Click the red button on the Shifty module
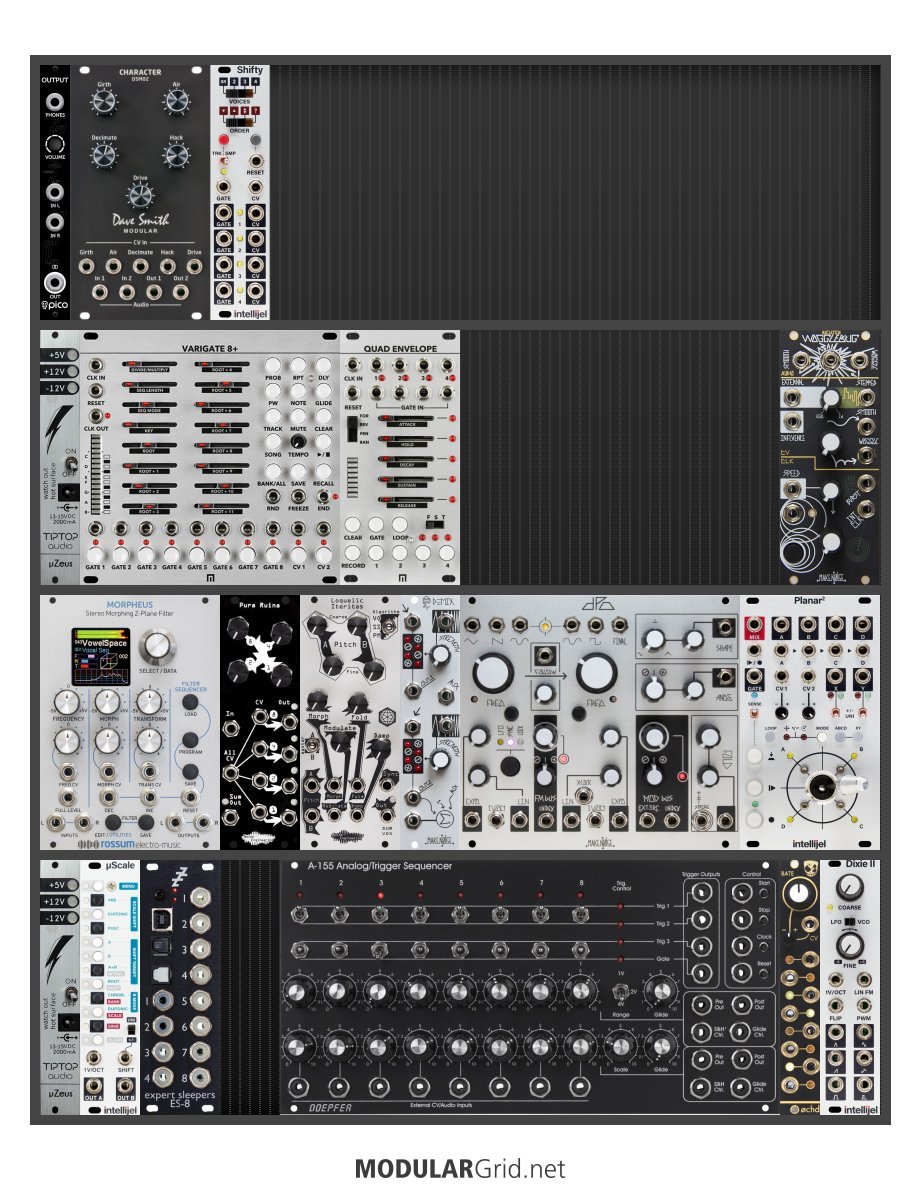921x1190 pixels. [x=224, y=140]
